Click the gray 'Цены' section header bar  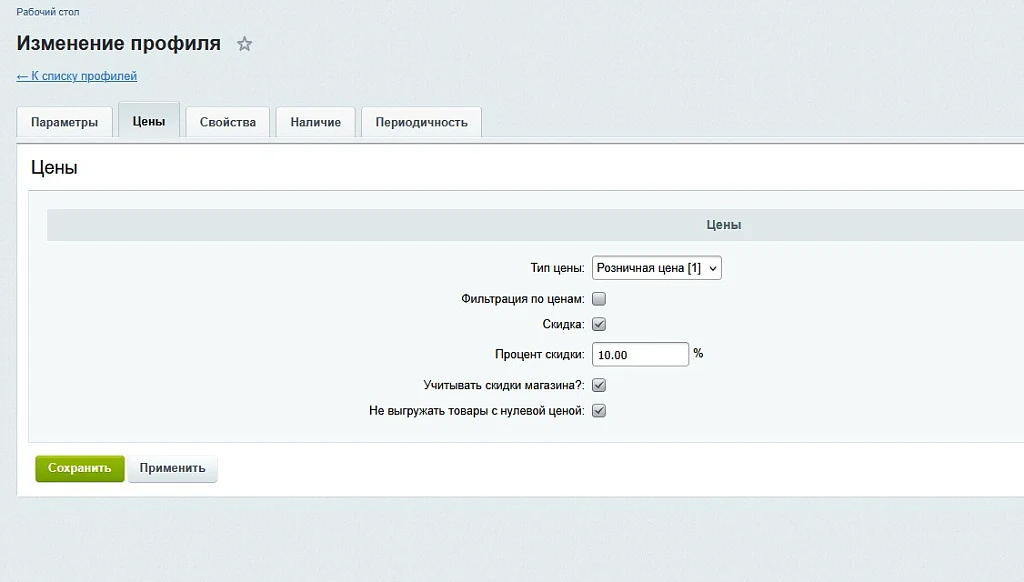[x=536, y=225]
